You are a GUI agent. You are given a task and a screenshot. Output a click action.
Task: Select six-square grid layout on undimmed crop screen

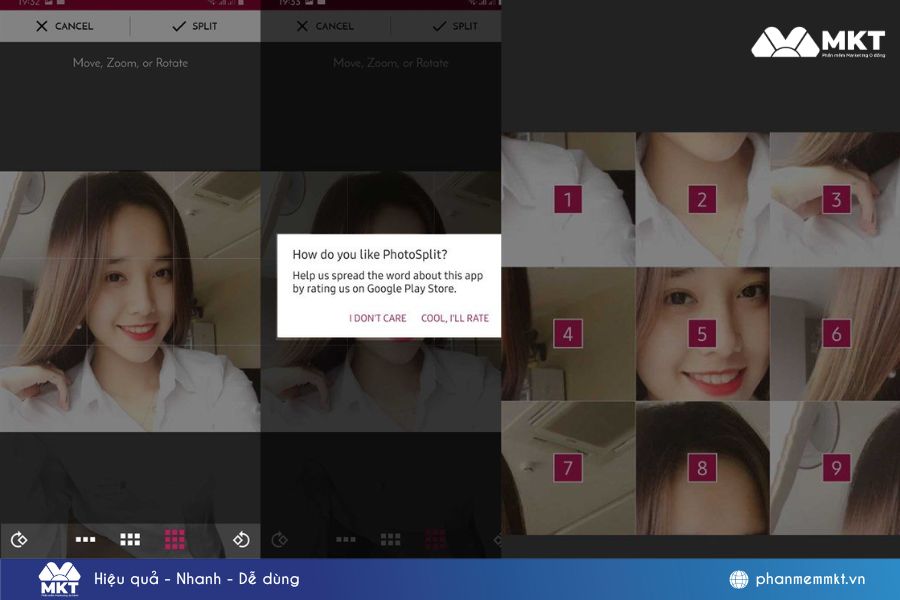[130, 539]
